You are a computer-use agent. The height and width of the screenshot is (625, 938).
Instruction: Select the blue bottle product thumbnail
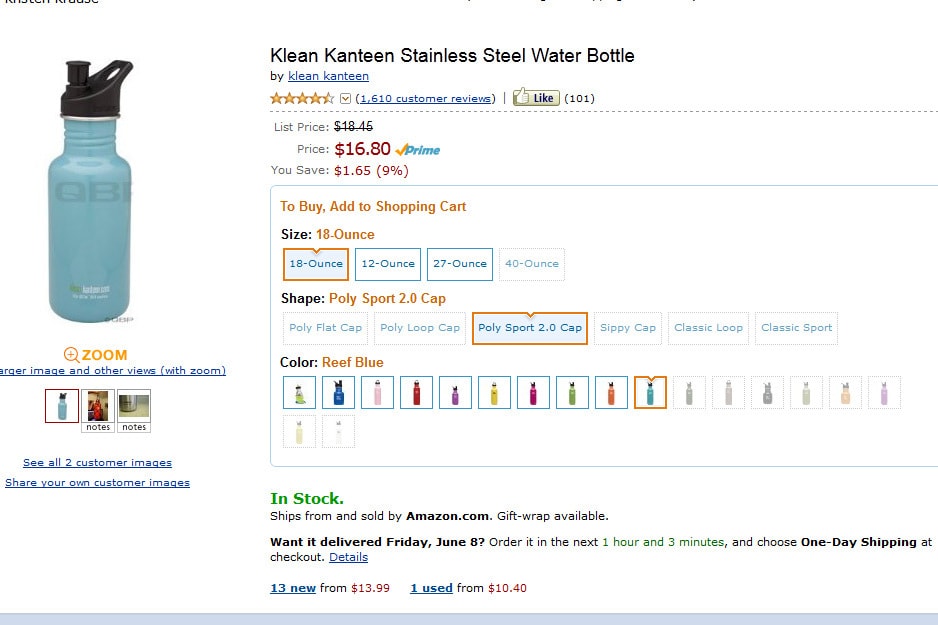62,406
